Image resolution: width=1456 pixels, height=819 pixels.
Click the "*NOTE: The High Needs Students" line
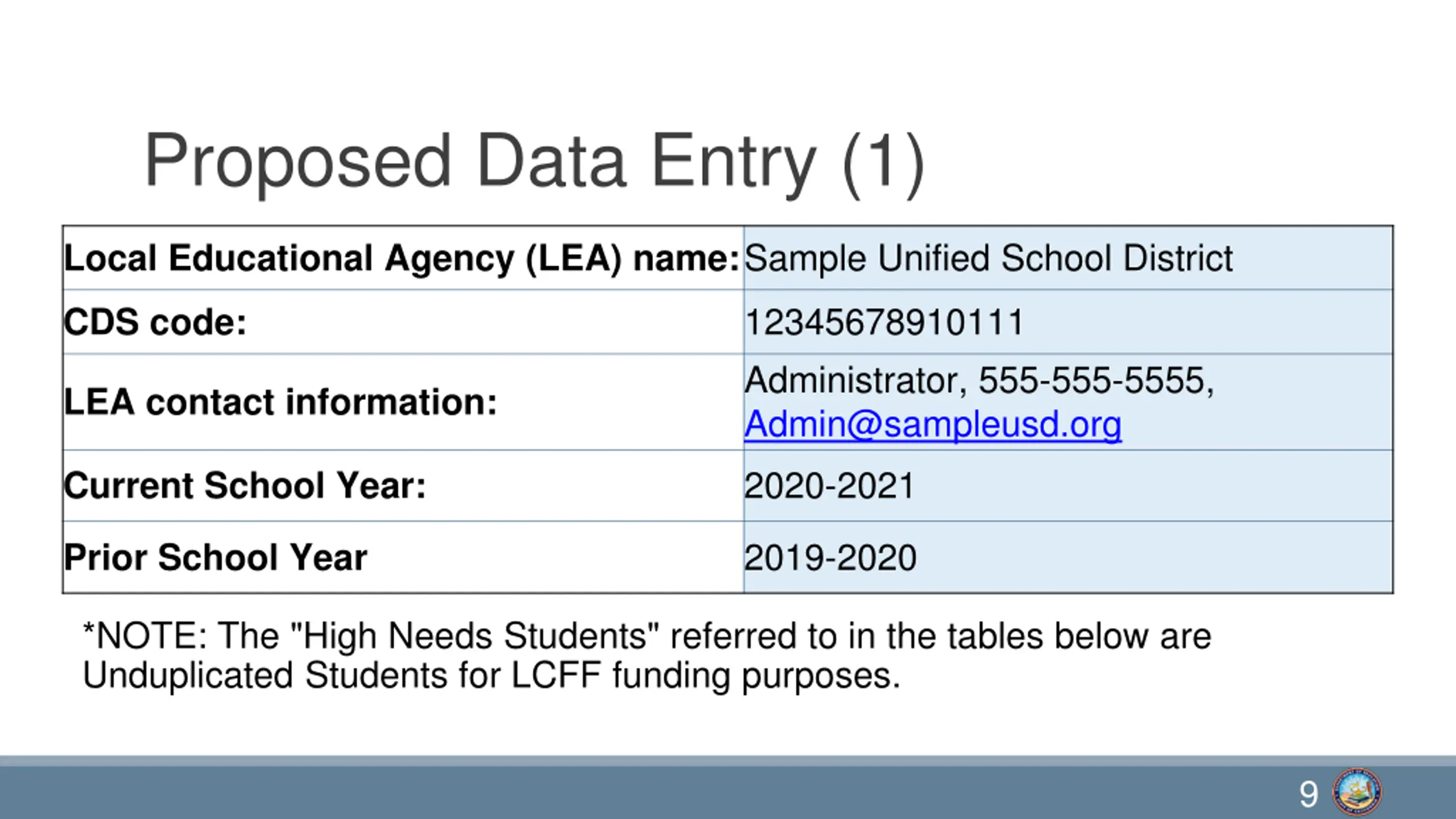pyautogui.click(x=647, y=635)
